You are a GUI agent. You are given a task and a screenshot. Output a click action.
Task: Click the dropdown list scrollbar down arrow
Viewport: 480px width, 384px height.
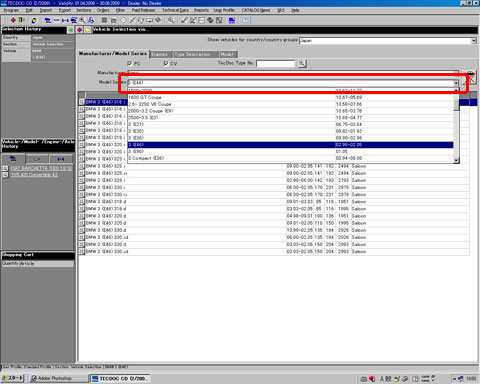click(456, 161)
